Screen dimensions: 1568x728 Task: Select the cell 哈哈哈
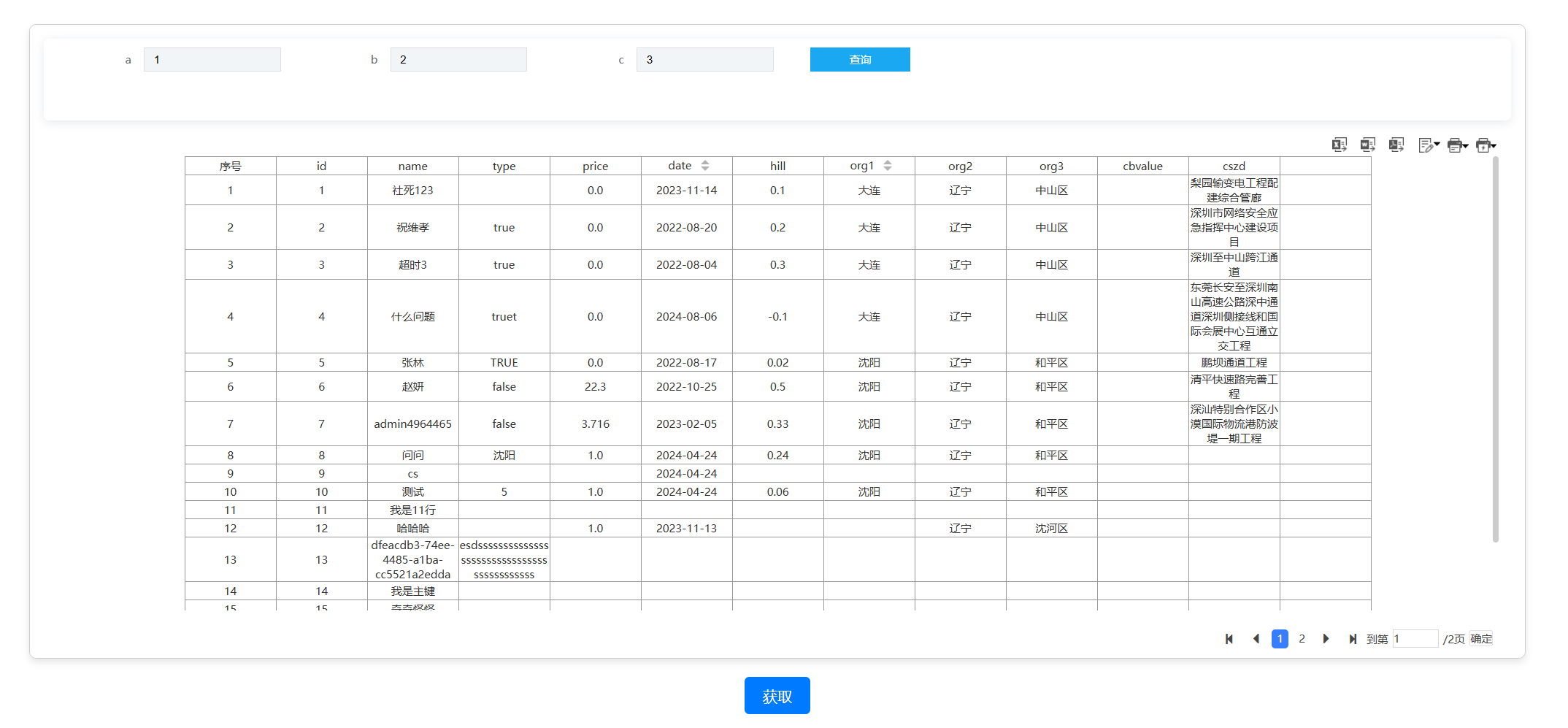(x=413, y=529)
